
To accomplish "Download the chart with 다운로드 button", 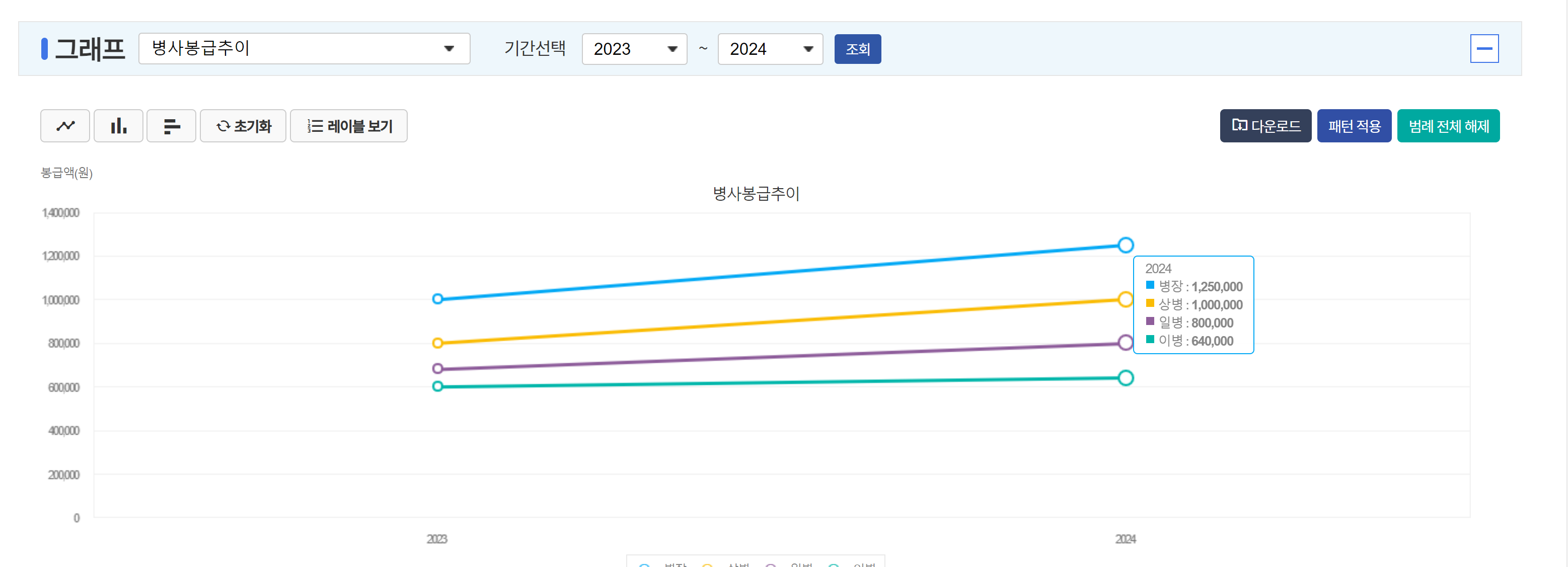I will tap(1265, 126).
